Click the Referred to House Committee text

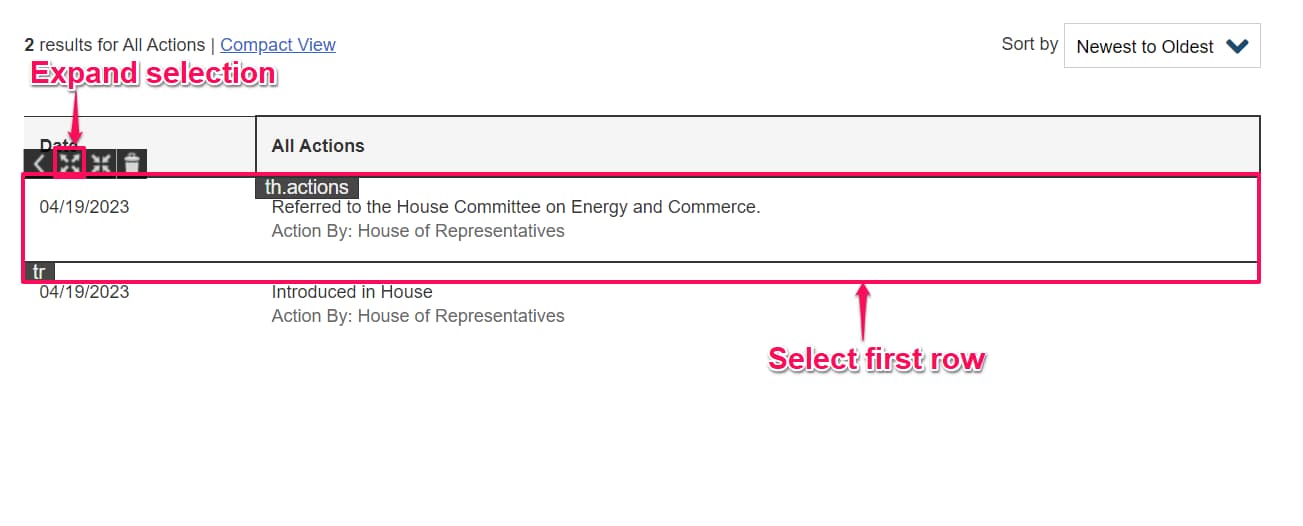516,208
